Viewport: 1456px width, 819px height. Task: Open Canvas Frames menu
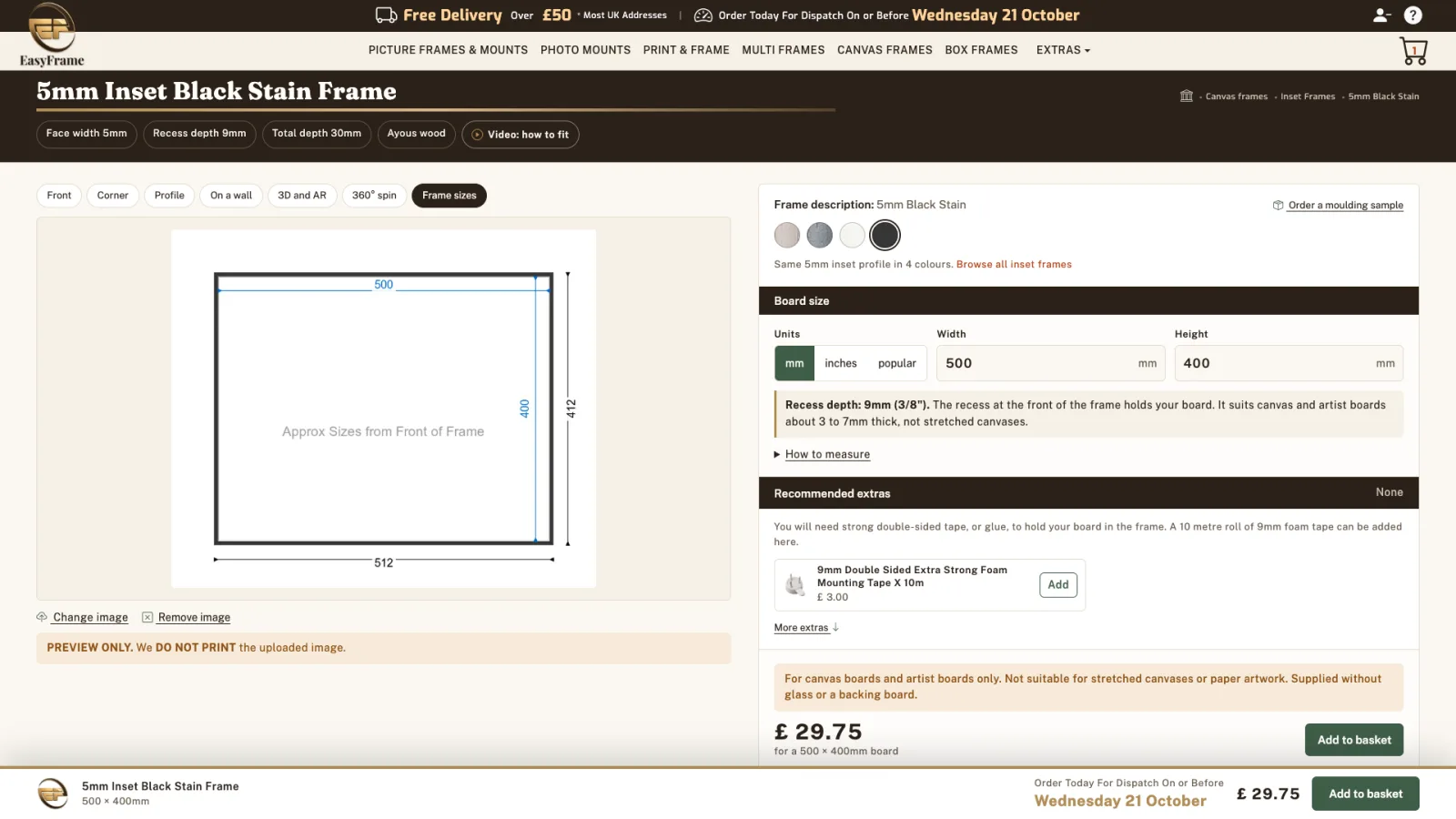pyautogui.click(x=885, y=50)
